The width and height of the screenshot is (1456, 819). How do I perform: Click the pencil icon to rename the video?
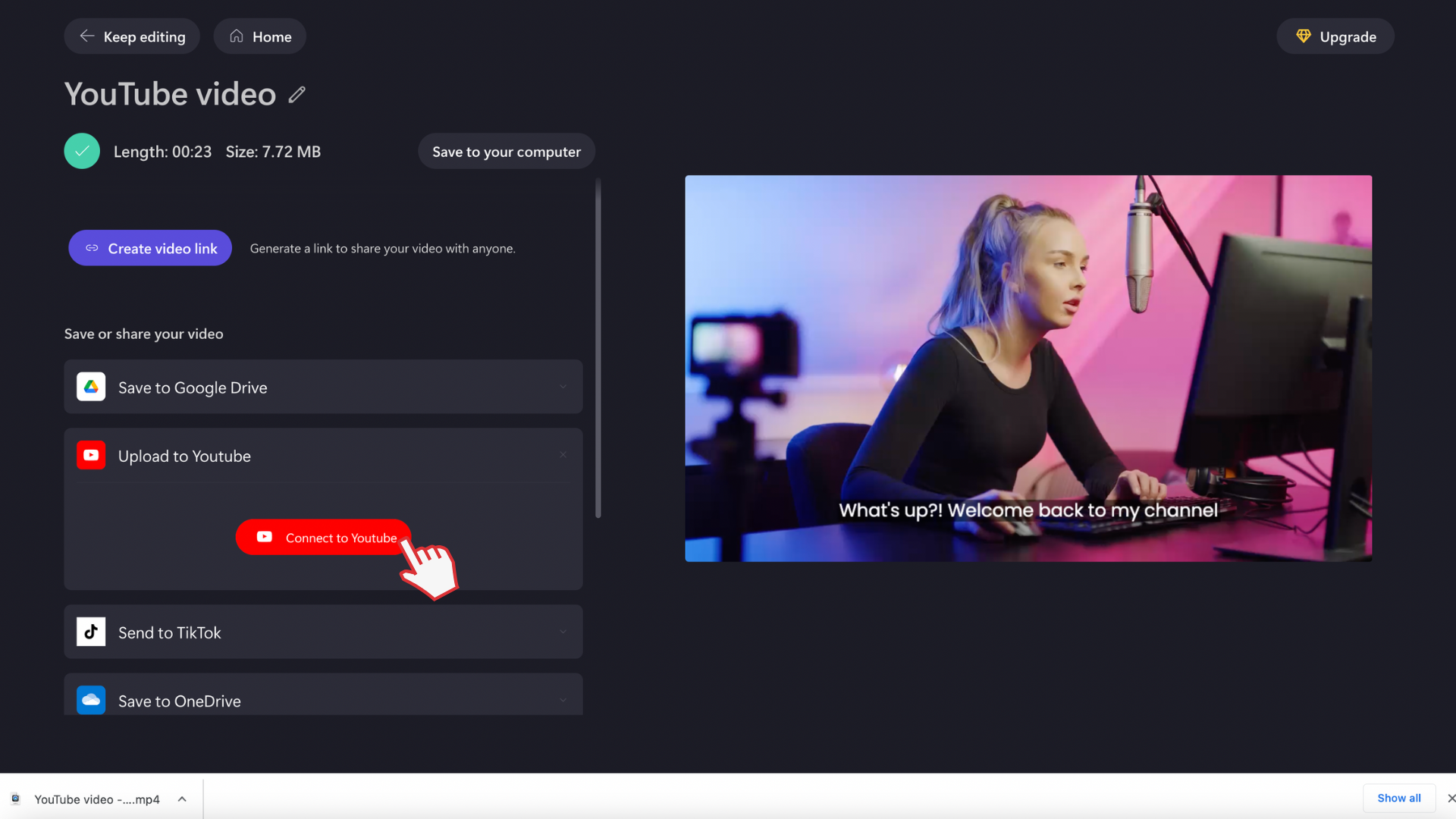point(297,94)
